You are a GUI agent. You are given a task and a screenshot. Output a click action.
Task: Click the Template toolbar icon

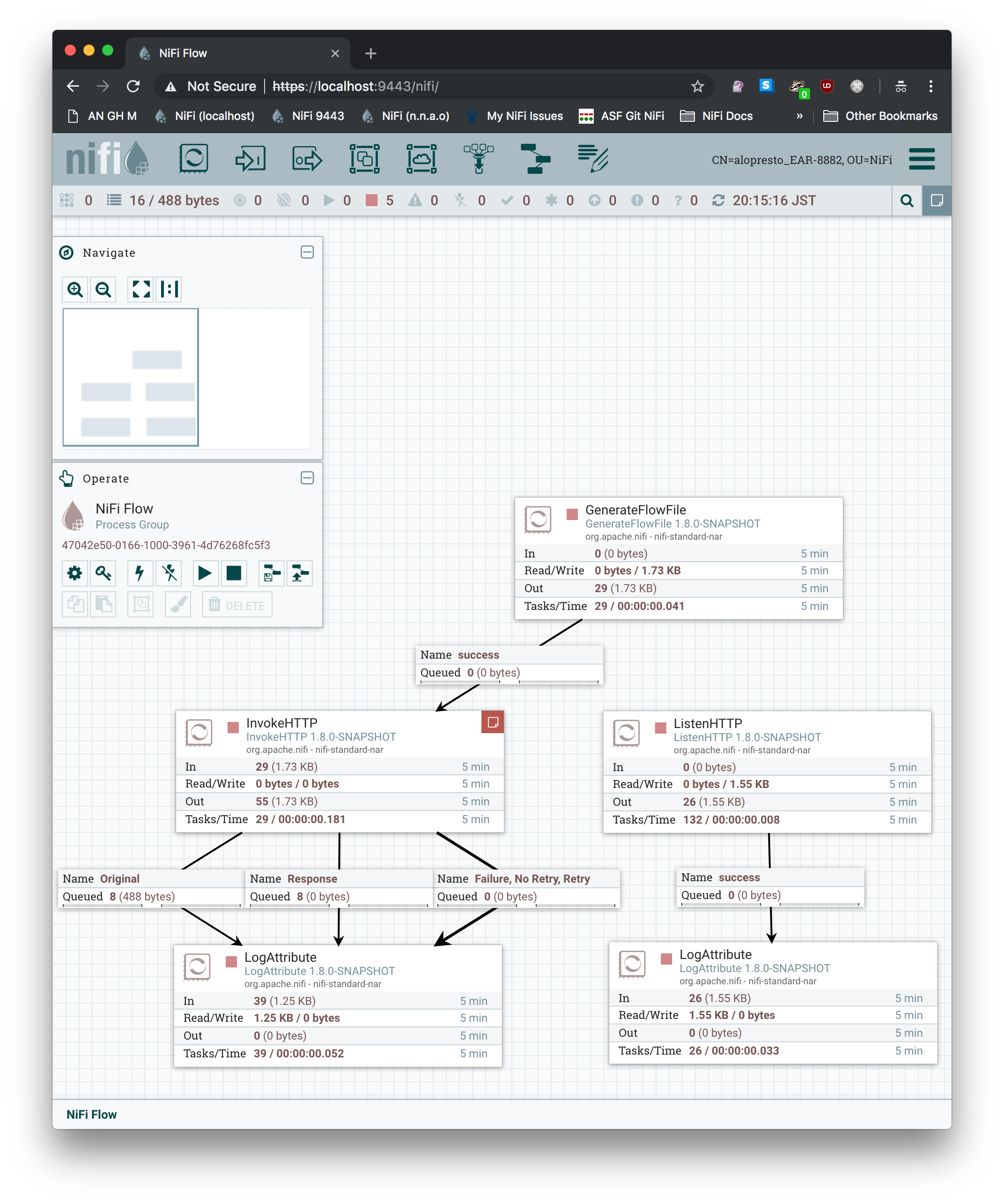point(535,159)
